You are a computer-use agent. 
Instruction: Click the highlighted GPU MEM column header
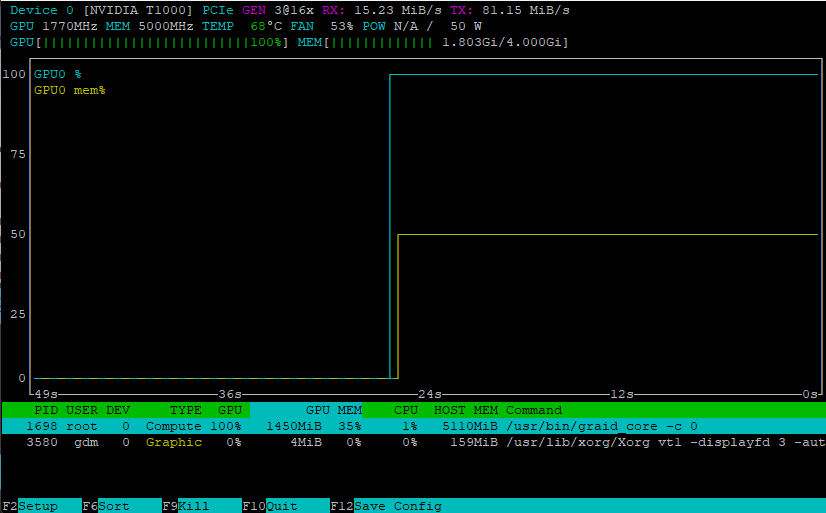click(x=333, y=410)
